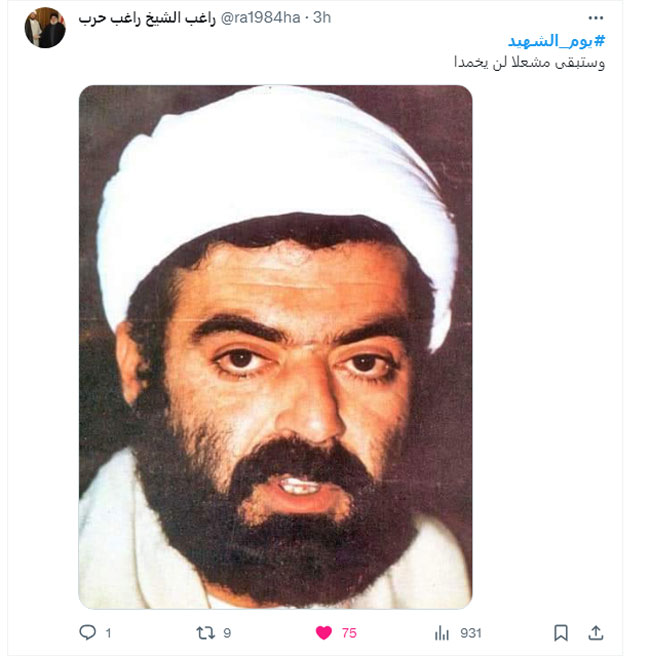This screenshot has height=656, width=650.
Task: Click the tweet text وستبقى مشعلا لن يخمدا
Action: pos(530,62)
